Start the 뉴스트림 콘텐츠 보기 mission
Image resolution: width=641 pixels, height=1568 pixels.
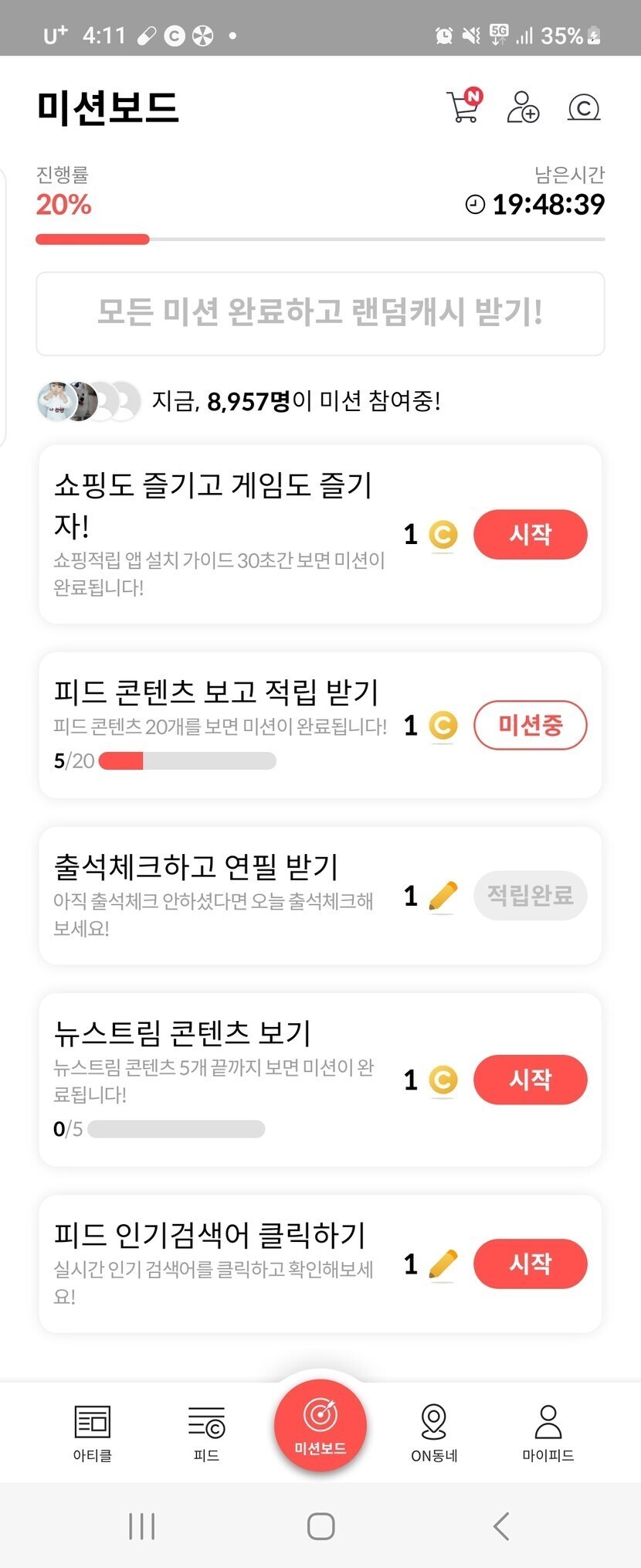point(530,1079)
